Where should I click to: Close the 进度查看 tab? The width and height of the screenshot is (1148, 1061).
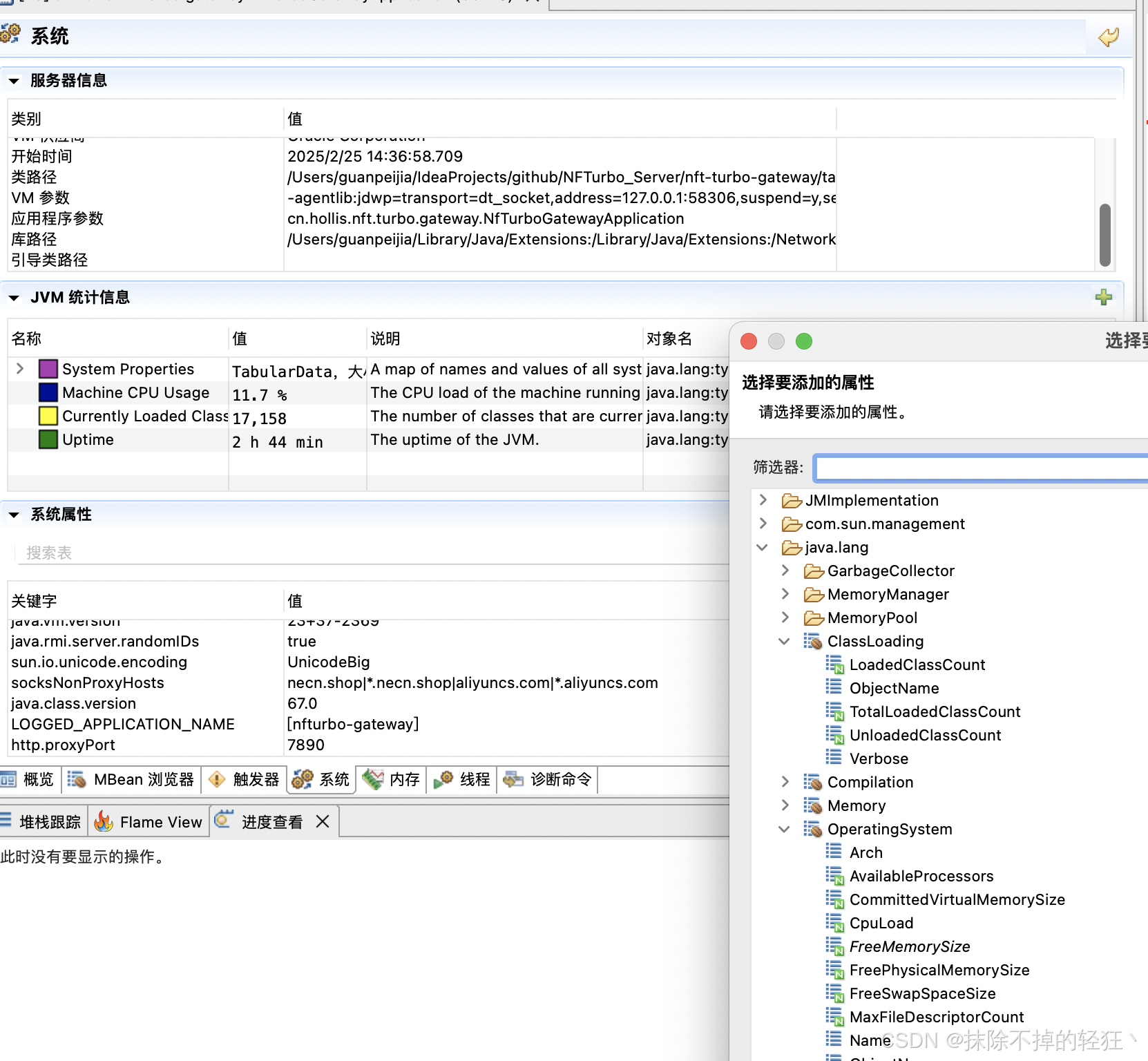point(322,821)
